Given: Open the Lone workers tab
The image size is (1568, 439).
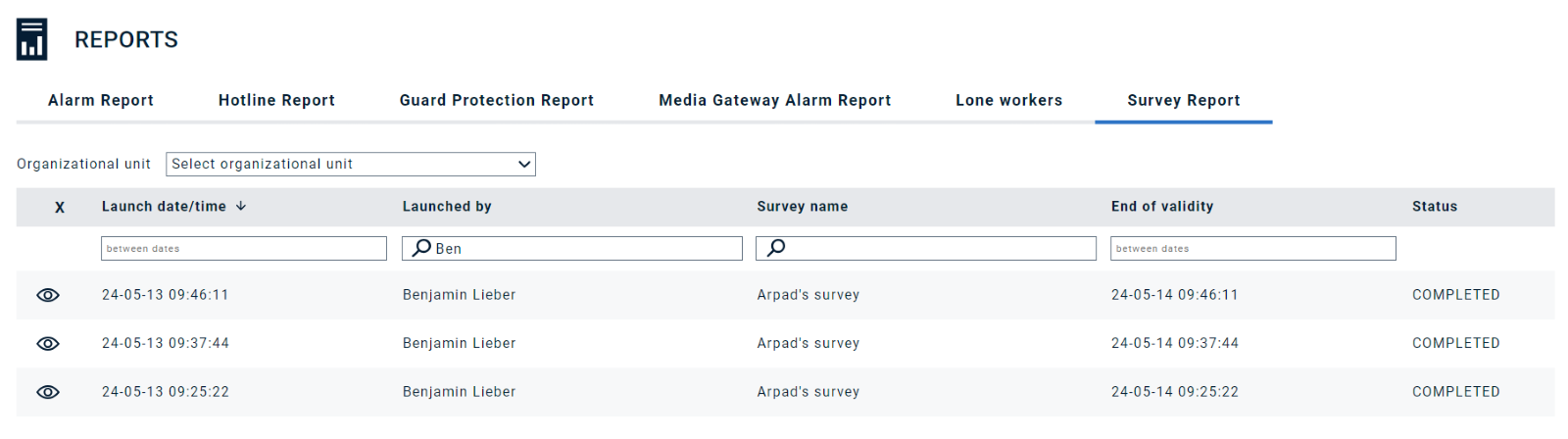Looking at the screenshot, I should [1009, 100].
